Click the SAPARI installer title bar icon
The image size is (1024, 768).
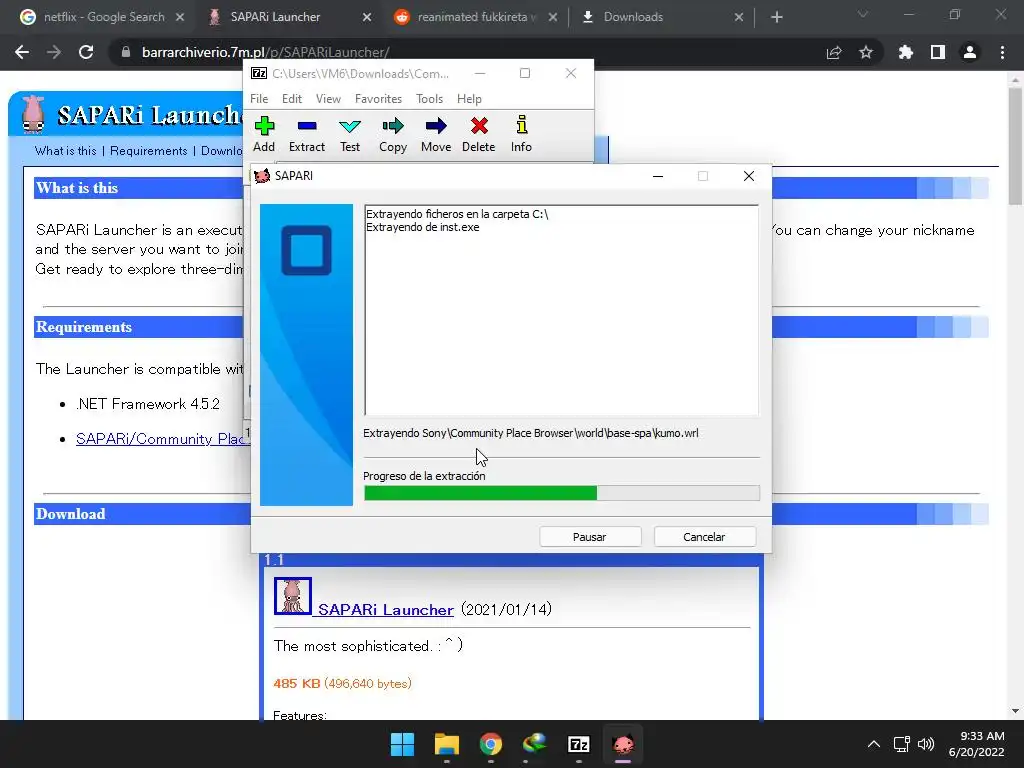tap(262, 176)
